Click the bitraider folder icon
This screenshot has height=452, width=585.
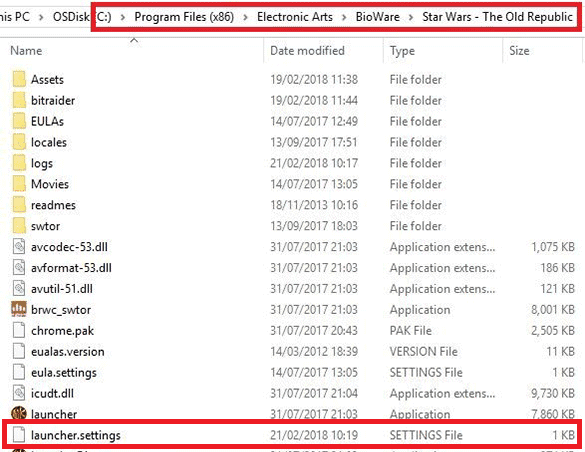coord(19,100)
